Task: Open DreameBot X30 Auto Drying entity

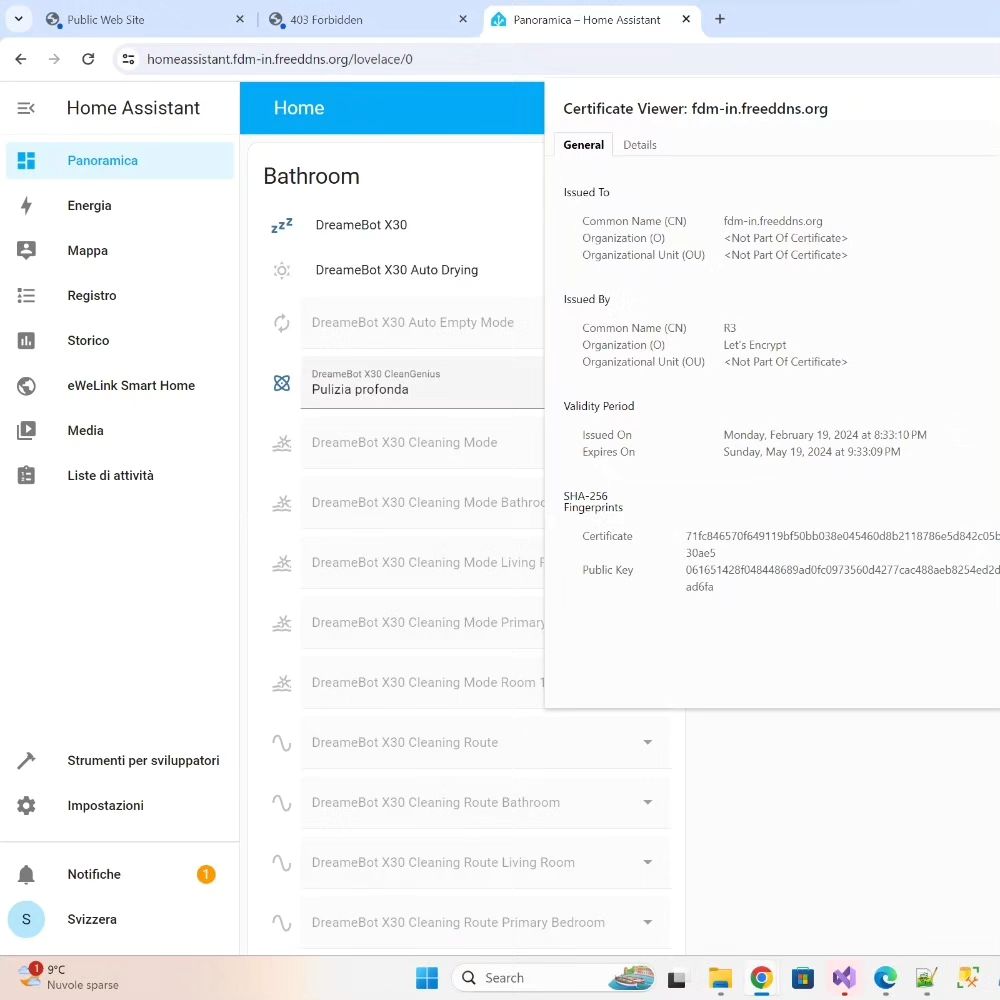Action: coord(397,270)
